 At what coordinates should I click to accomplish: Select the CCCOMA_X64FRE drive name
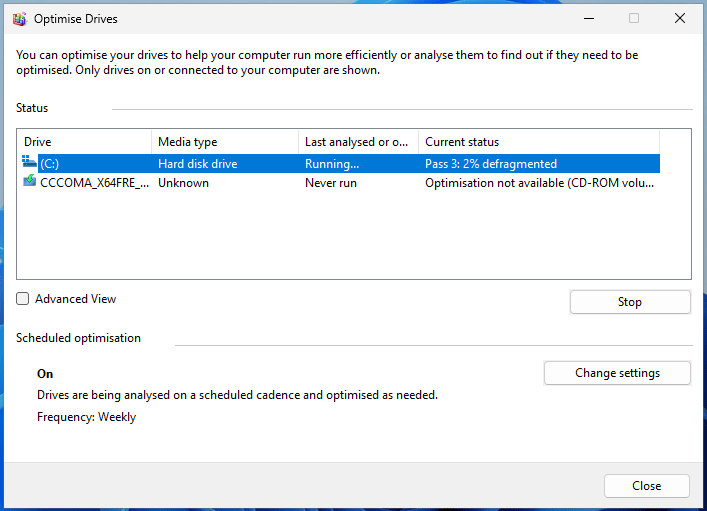click(x=94, y=183)
